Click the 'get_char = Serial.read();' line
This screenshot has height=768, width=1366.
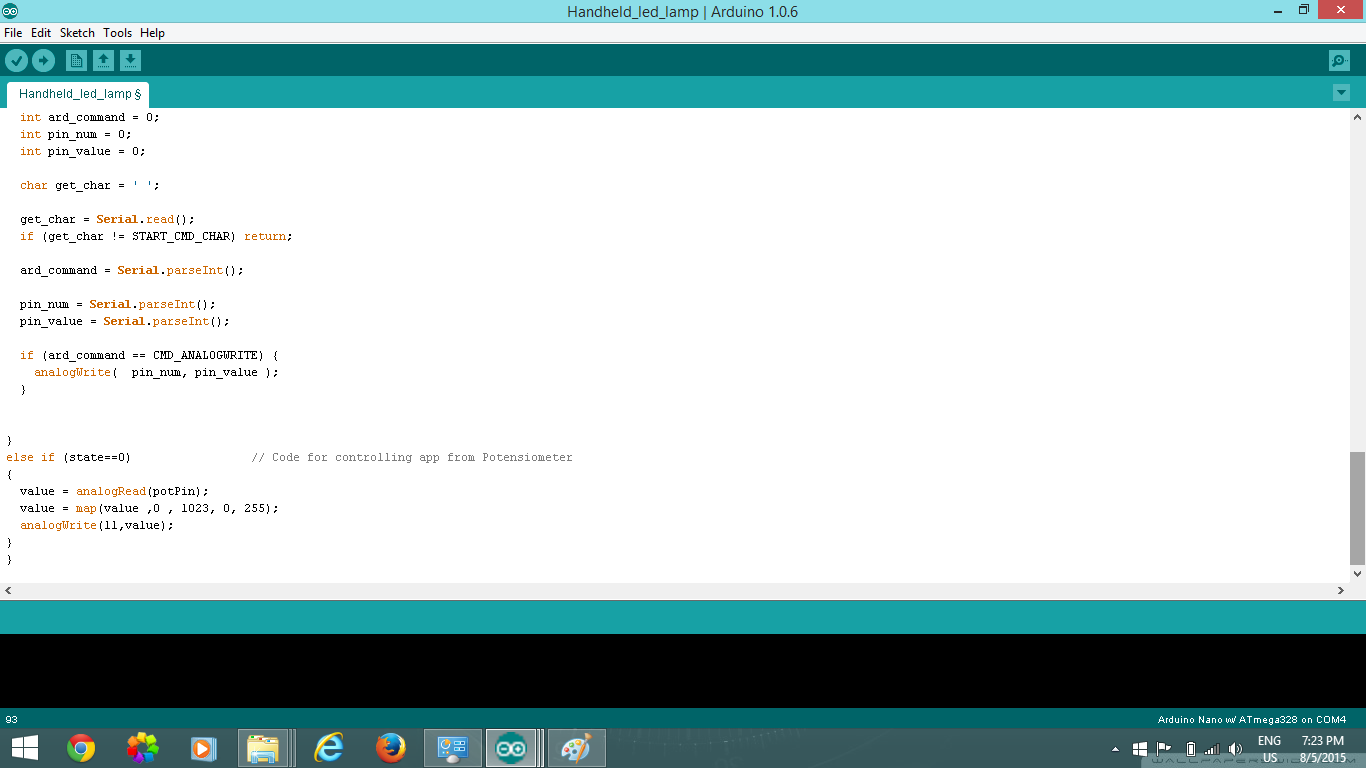[107, 219]
